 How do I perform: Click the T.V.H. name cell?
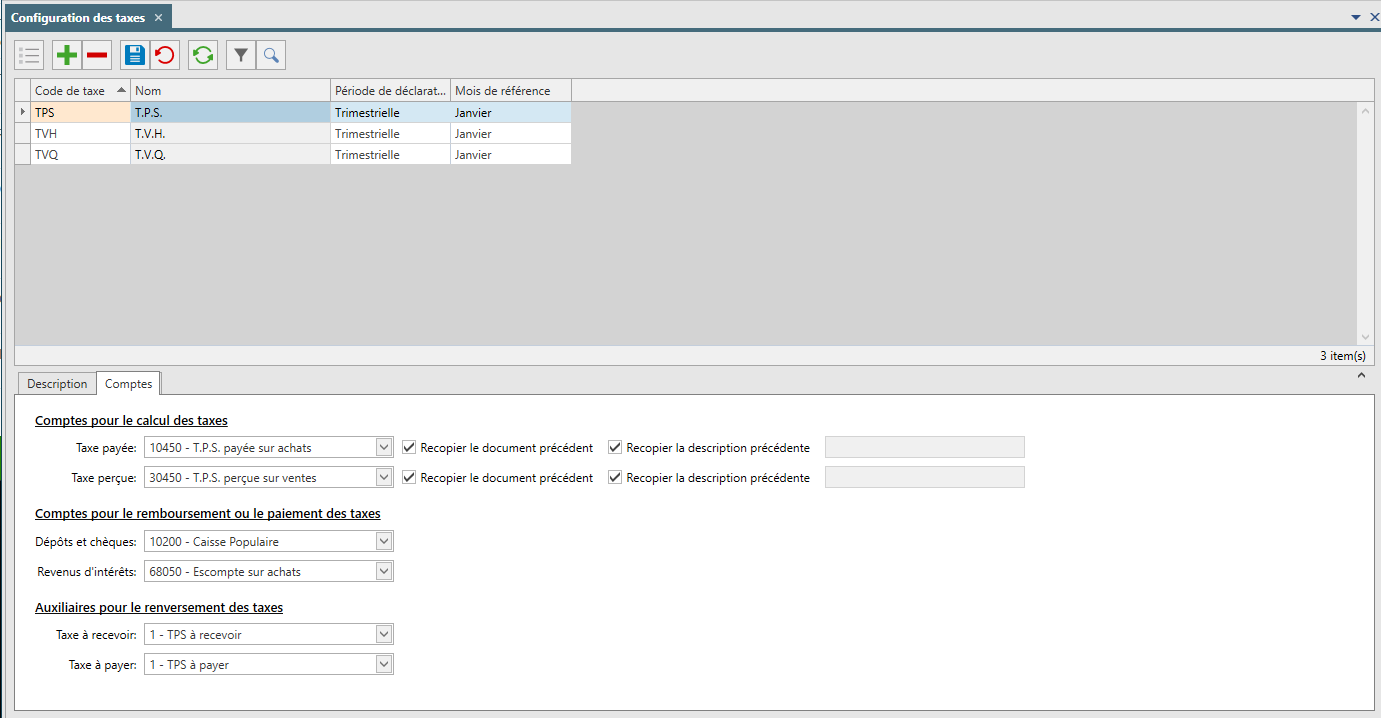click(x=231, y=134)
